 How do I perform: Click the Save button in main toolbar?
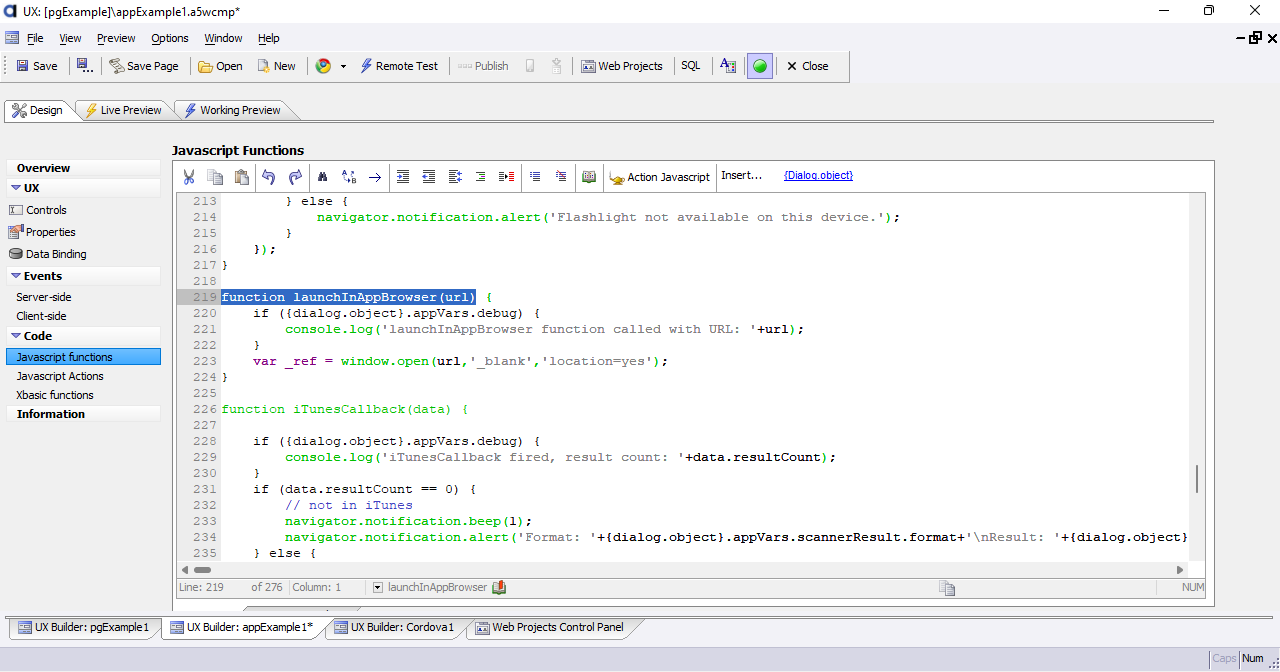37,66
